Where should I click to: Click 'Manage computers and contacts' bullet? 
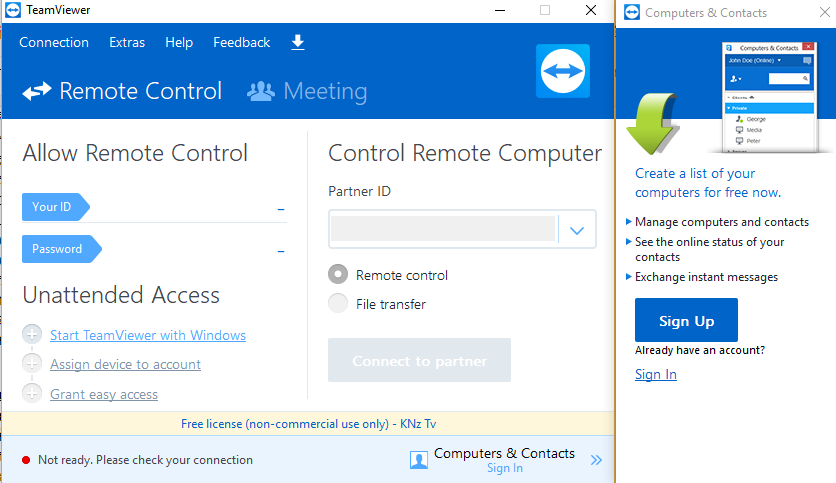(x=721, y=222)
